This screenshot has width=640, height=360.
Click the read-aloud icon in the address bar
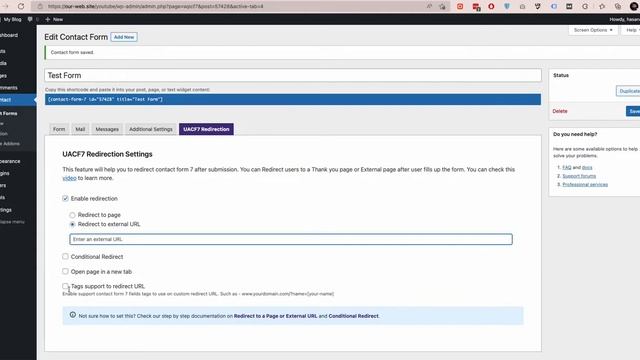tap(429, 6)
